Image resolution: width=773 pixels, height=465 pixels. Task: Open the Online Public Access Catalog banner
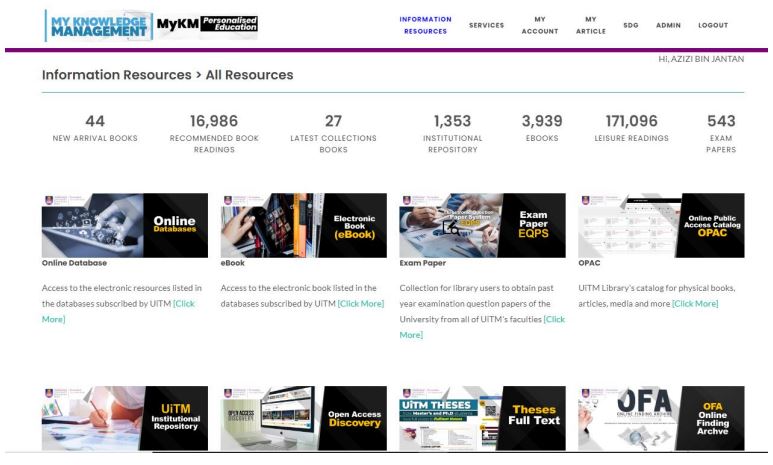point(661,225)
